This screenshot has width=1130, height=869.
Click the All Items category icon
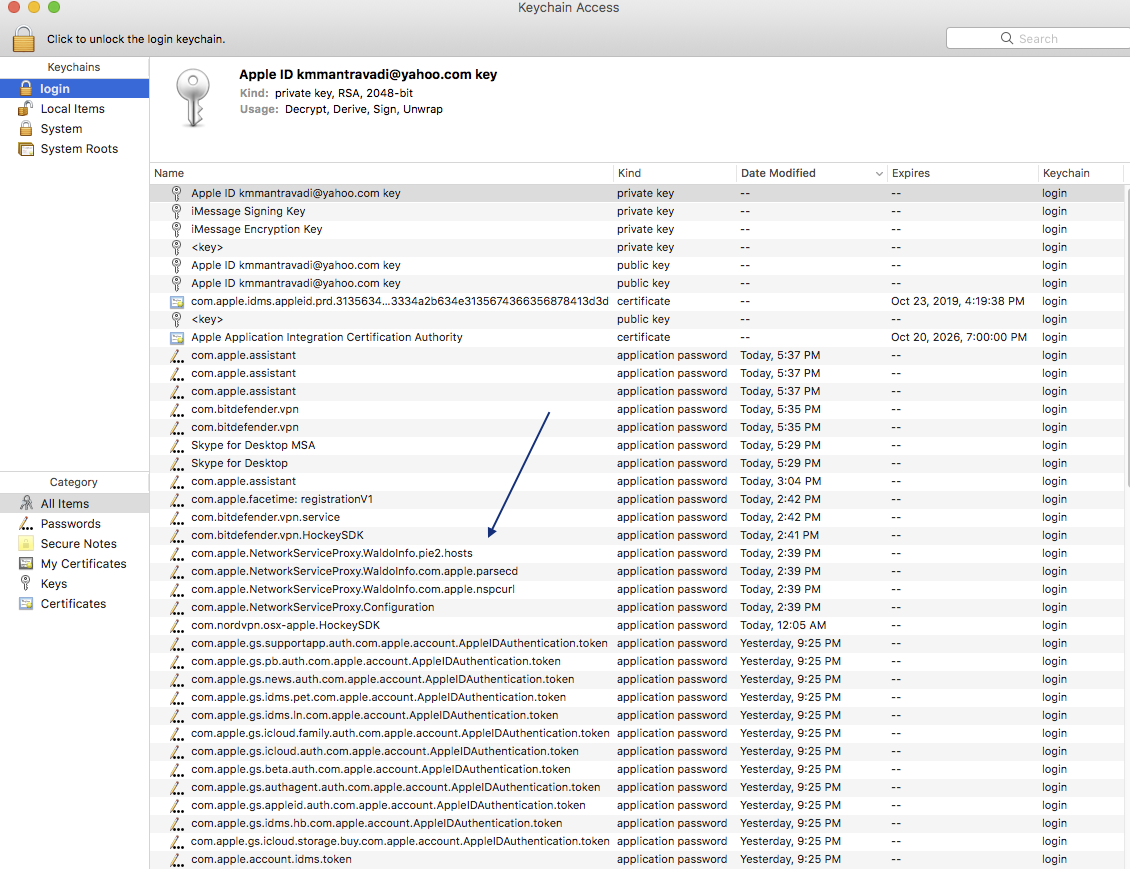(x=26, y=503)
